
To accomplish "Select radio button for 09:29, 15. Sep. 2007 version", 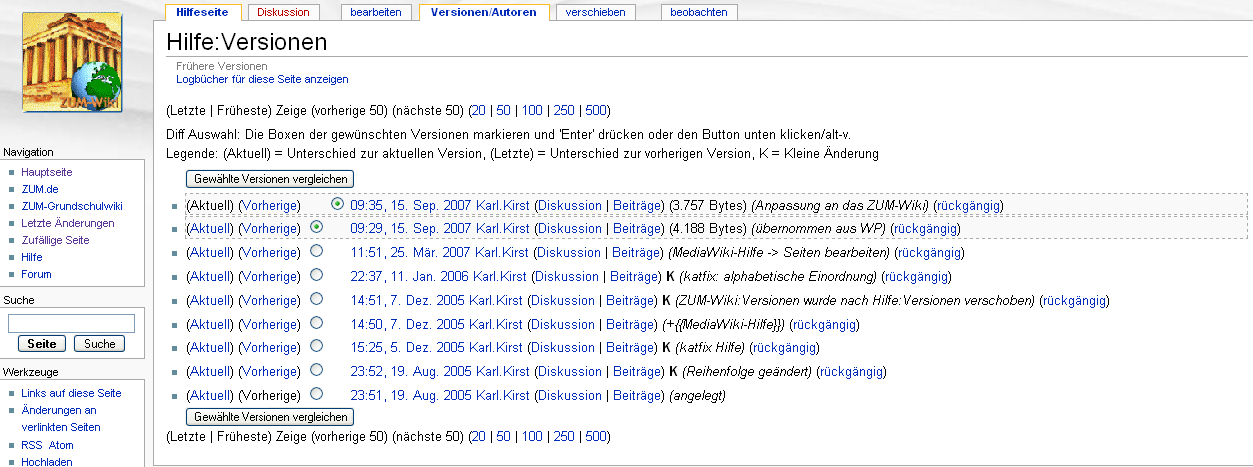I will [317, 227].
